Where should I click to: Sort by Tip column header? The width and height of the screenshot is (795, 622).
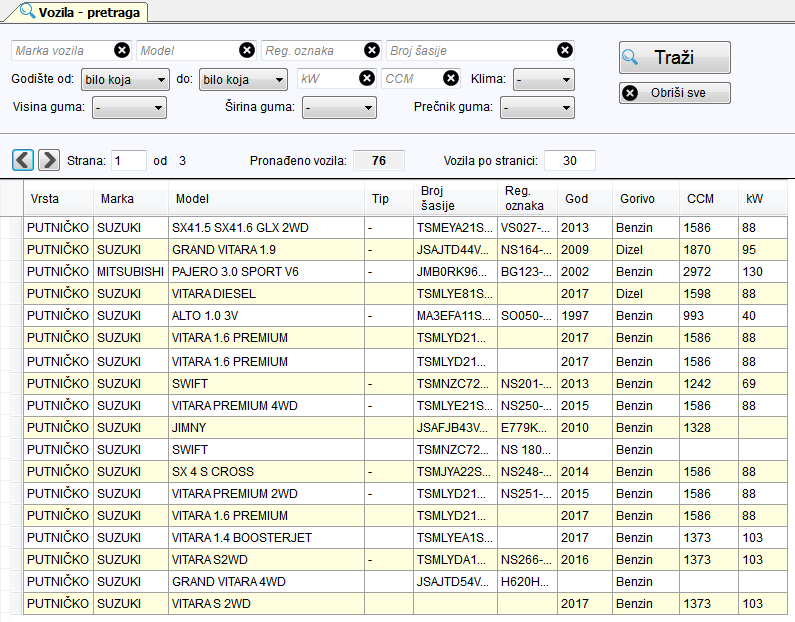(389, 198)
